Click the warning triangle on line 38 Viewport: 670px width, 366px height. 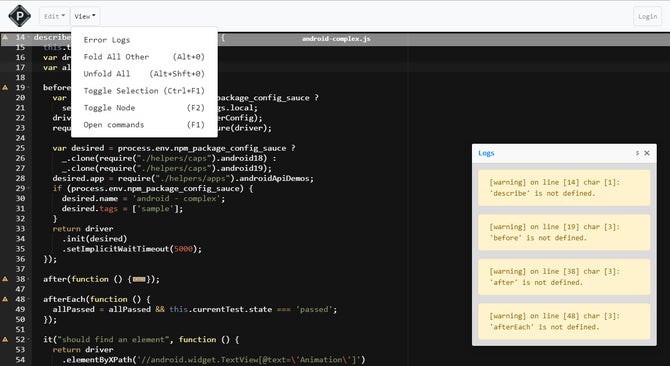pyautogui.click(x=5, y=279)
